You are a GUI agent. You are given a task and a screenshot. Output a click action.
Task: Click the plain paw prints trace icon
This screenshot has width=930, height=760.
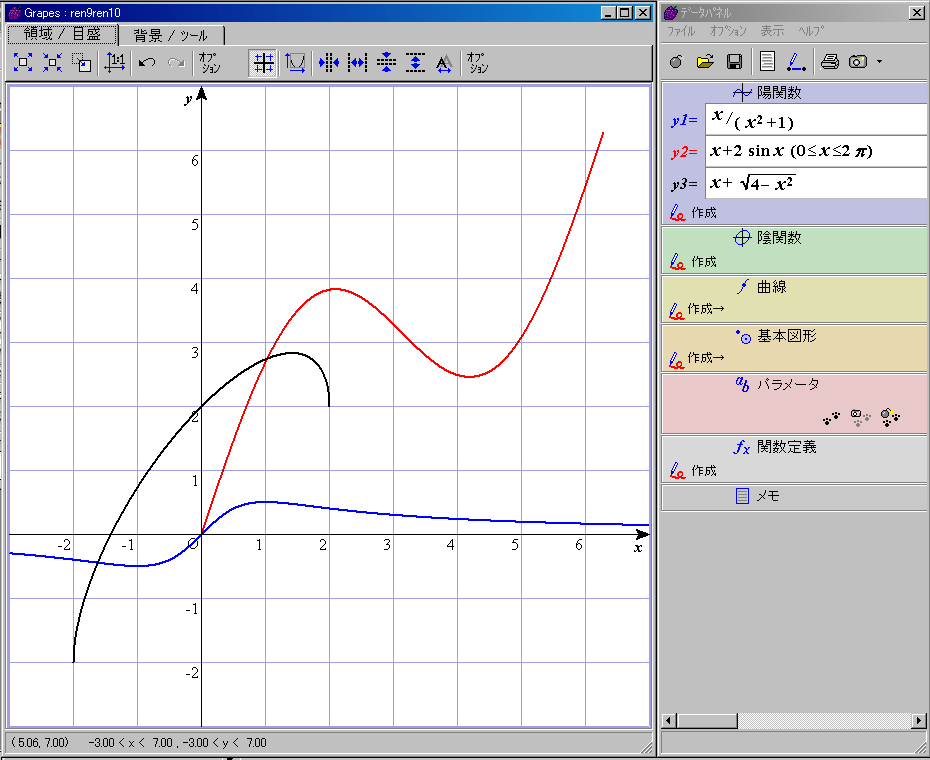832,418
